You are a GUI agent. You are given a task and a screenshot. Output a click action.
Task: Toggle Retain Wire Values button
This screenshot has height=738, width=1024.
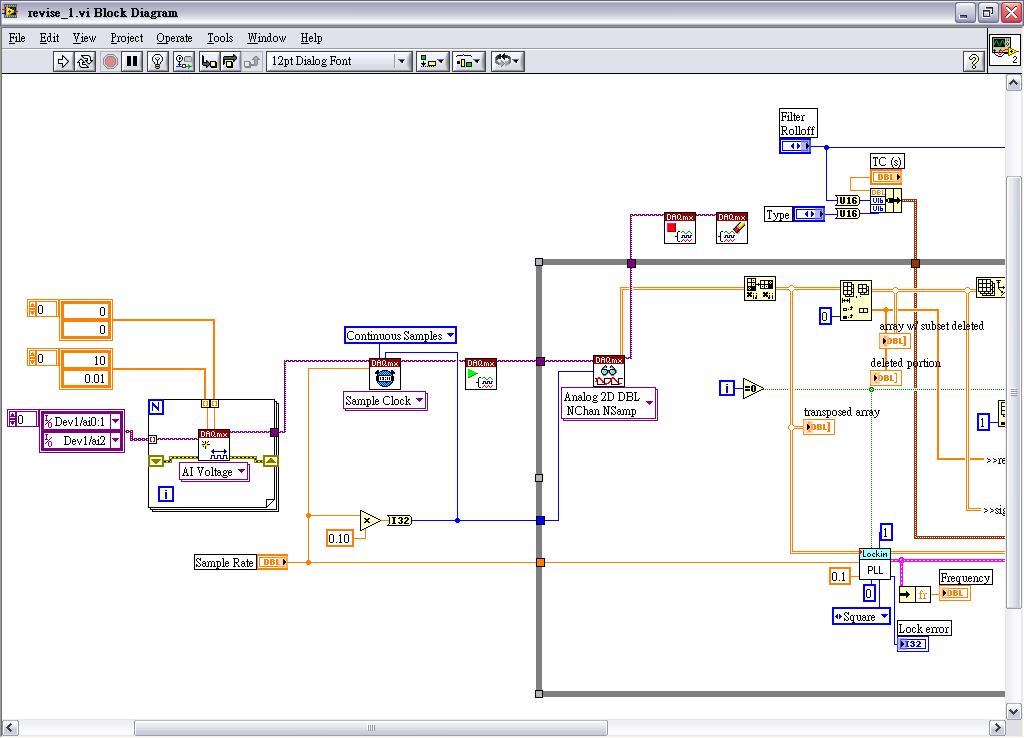(183, 61)
